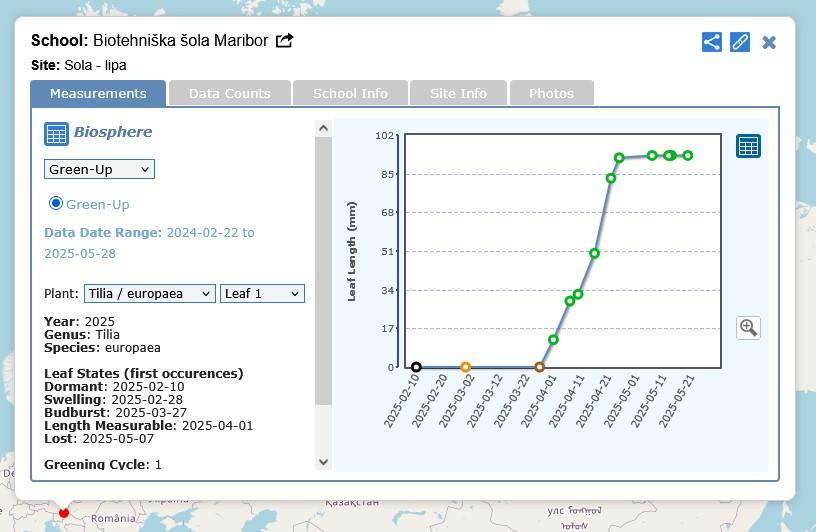The height and width of the screenshot is (532, 816).
Task: Open the data table icon beside chart
Action: 748,146
